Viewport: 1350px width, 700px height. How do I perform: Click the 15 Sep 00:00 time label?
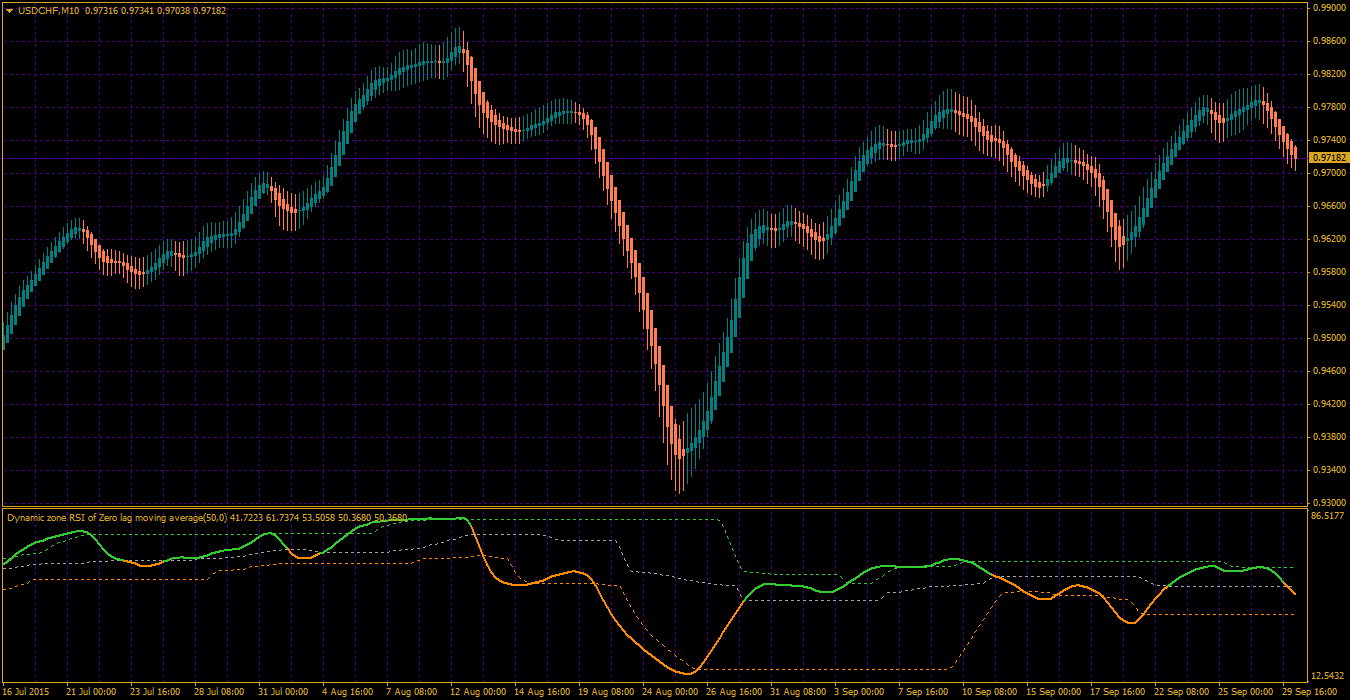pyautogui.click(x=1052, y=692)
